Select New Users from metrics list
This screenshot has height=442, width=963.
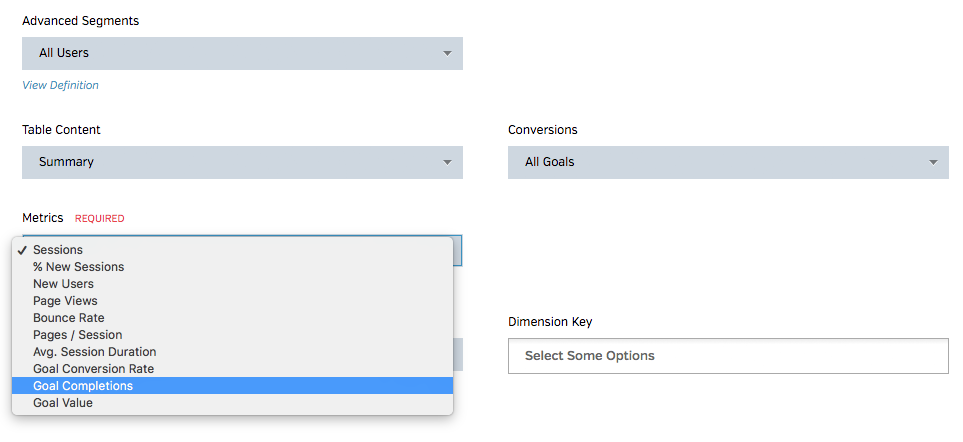click(63, 284)
